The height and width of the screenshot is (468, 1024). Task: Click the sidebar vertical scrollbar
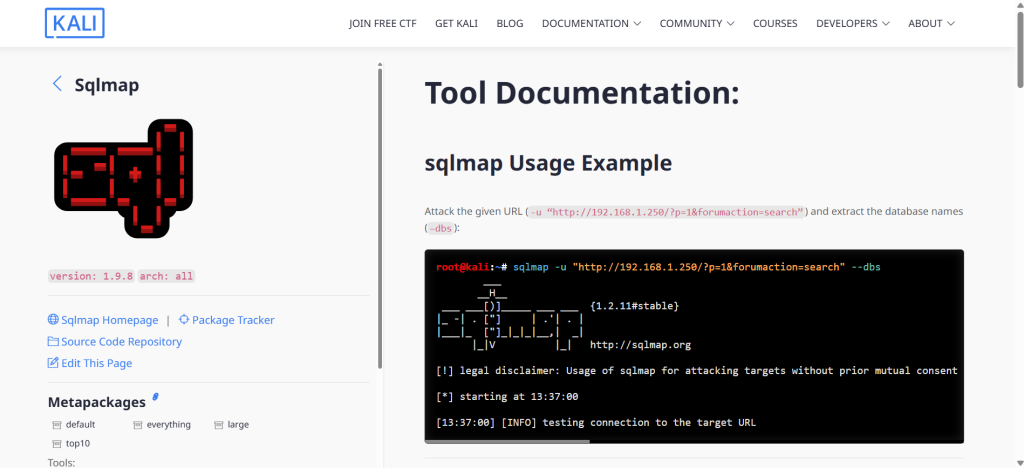point(380,200)
